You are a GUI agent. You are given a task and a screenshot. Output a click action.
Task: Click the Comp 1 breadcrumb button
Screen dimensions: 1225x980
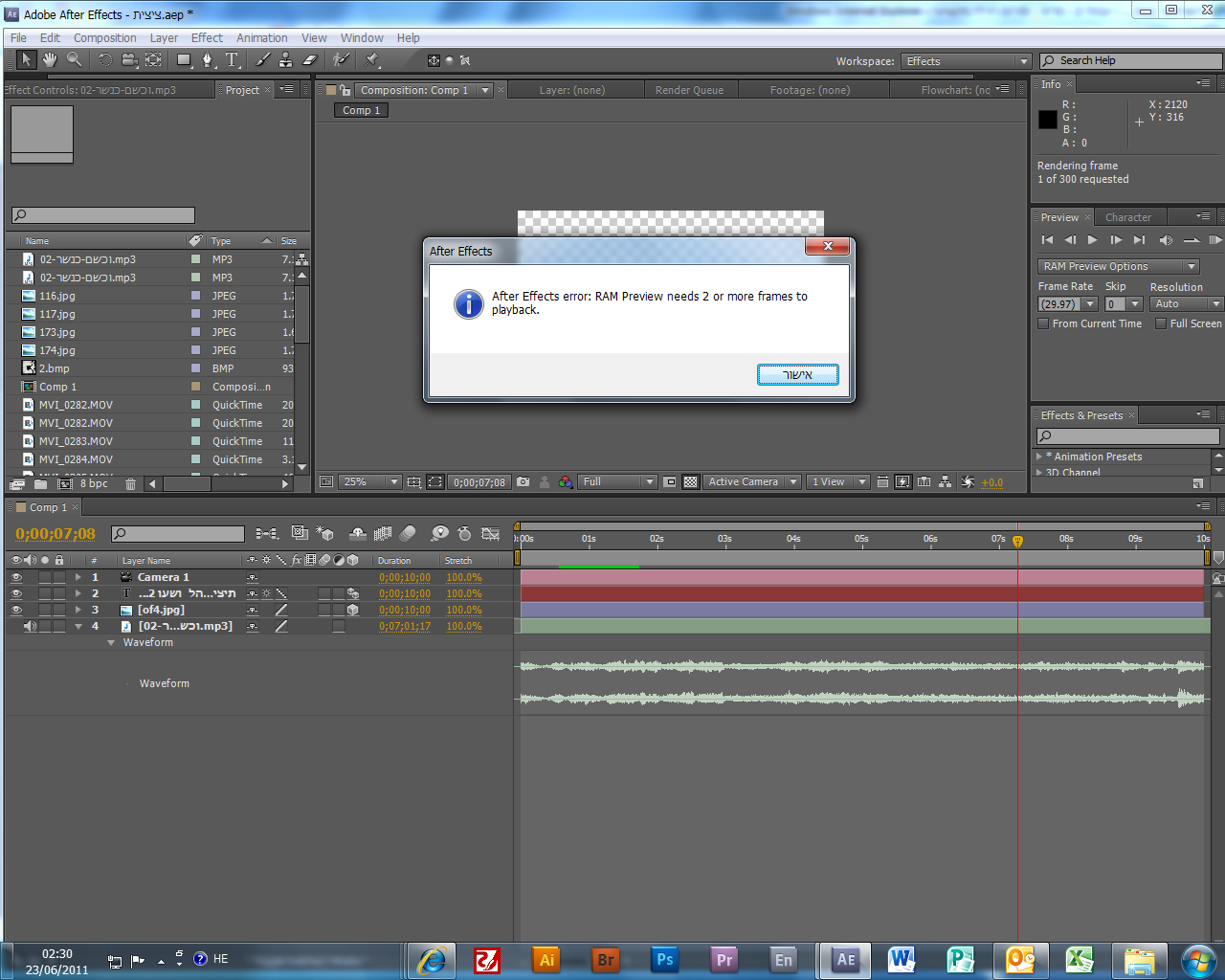(362, 111)
